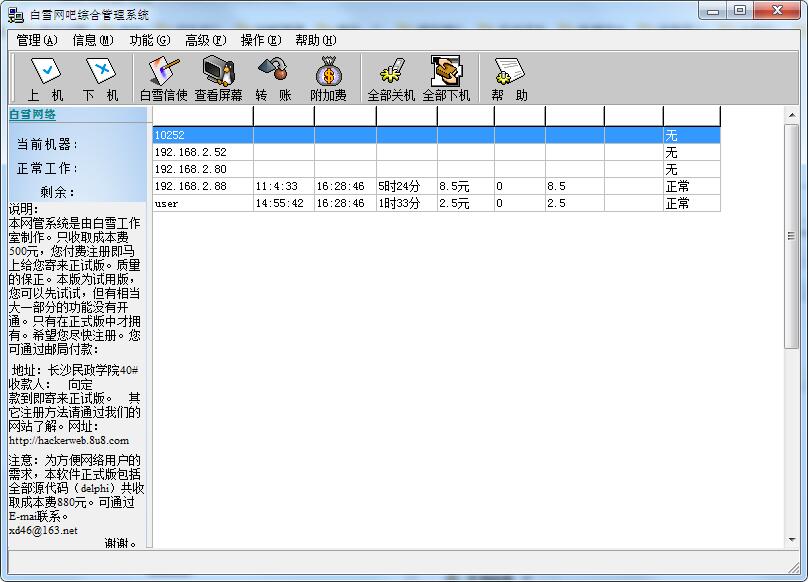Open the 信息(M) menu
This screenshot has width=808, height=582.
92,40
